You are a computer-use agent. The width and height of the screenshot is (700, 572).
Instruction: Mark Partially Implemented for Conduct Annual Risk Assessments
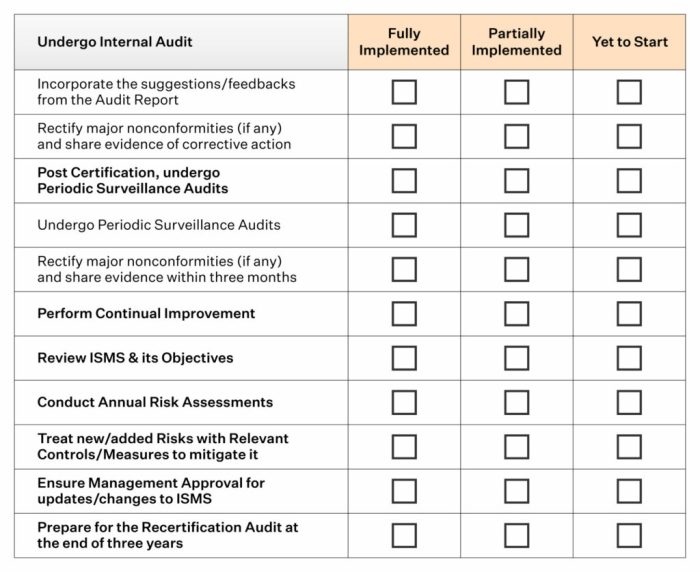point(517,402)
